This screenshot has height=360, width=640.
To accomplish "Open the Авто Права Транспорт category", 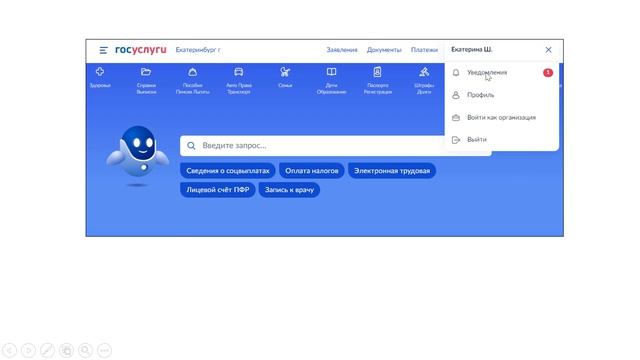I will [x=239, y=81].
